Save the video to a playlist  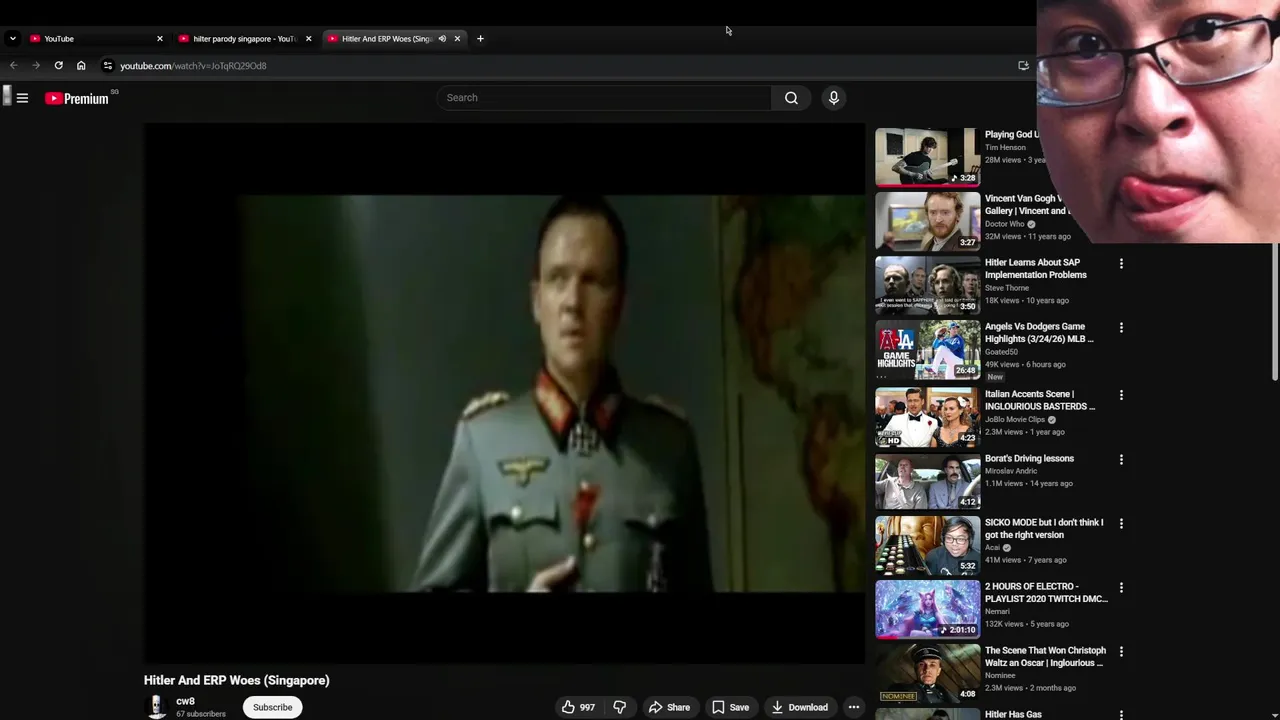tap(730, 707)
